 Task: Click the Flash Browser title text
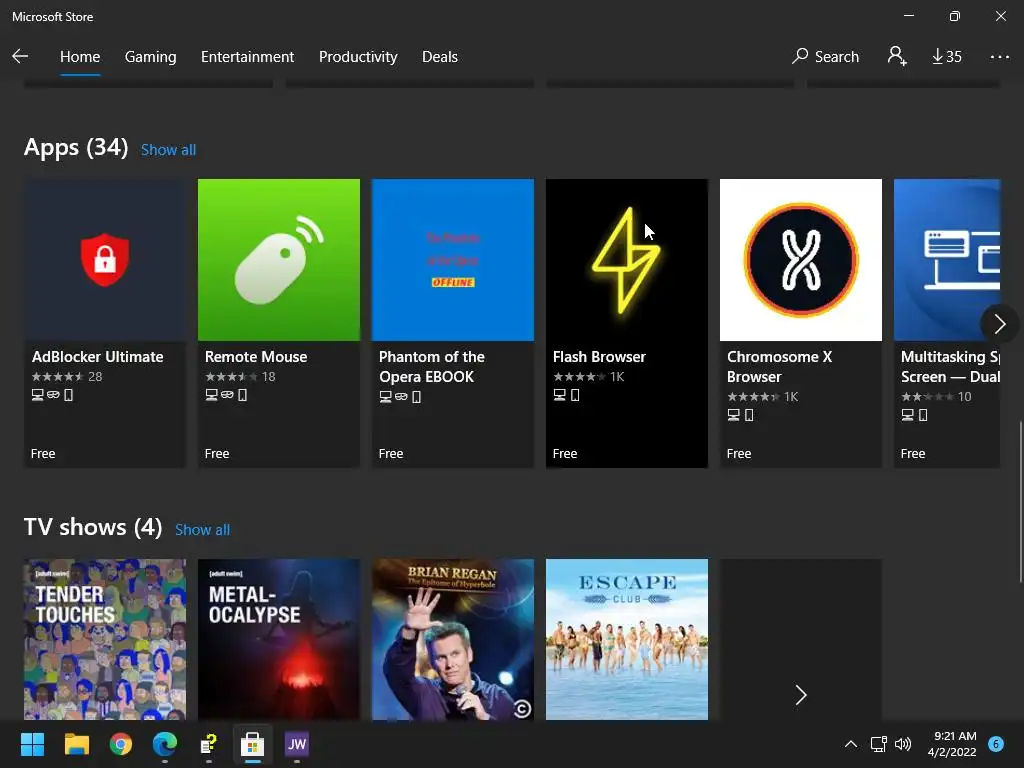(x=599, y=357)
